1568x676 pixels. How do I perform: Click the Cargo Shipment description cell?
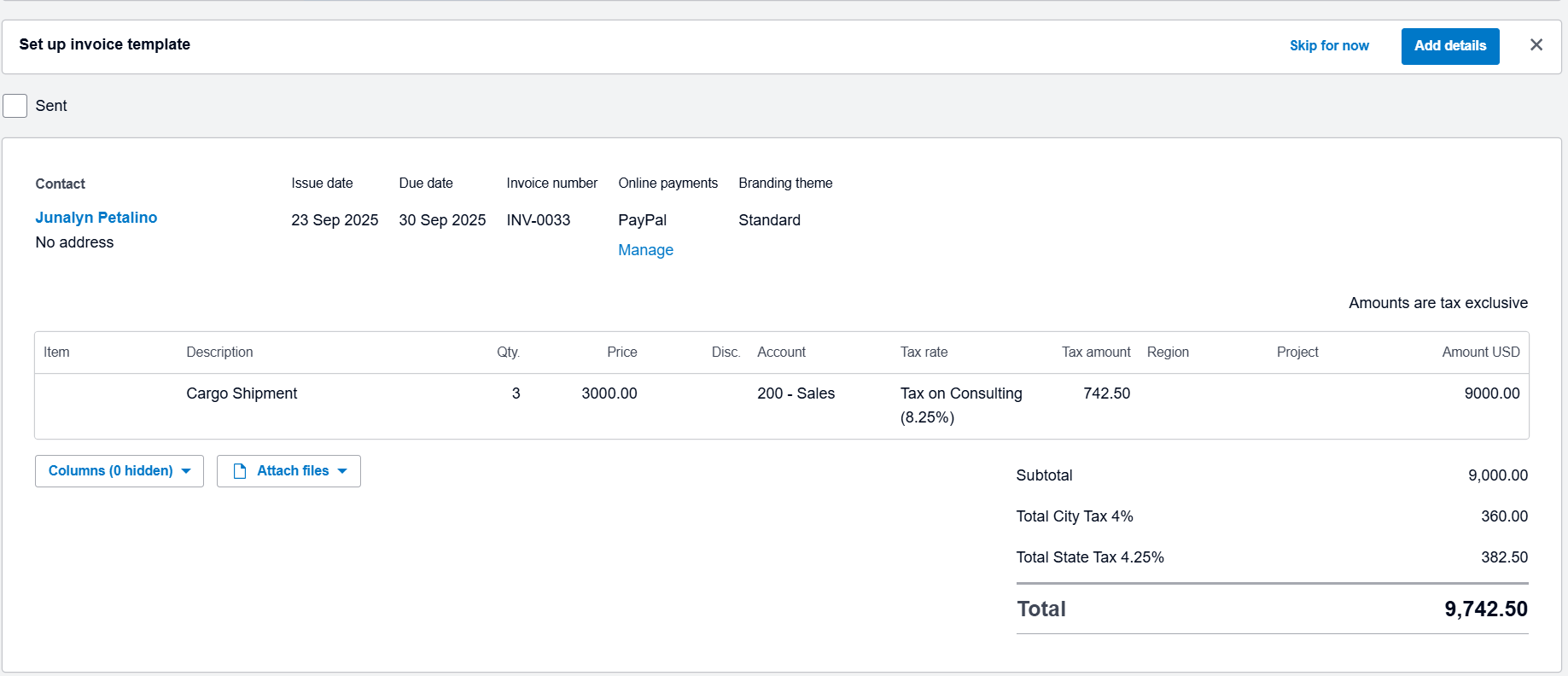tap(242, 393)
